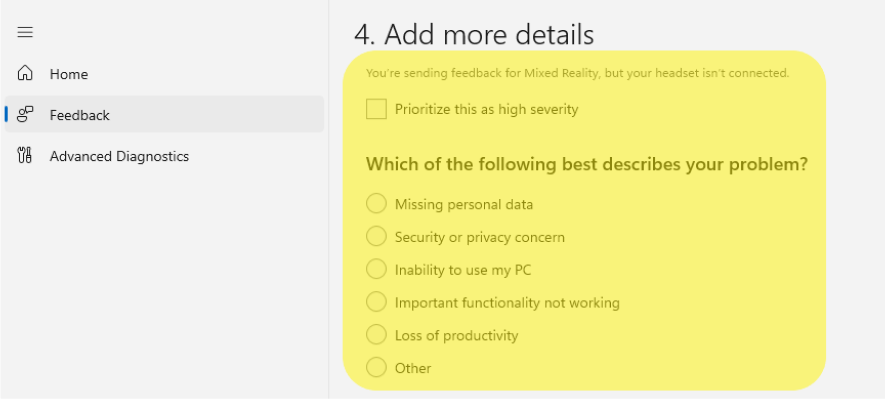Click the Mixed Reality headset notice text
The image size is (885, 400).
577,73
